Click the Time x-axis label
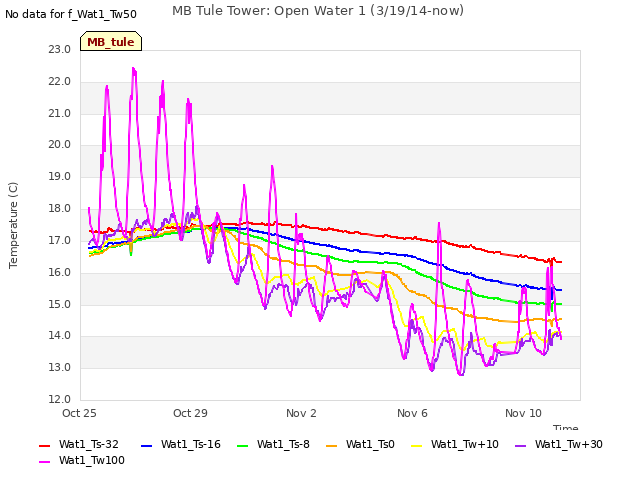This screenshot has width=640, height=480. click(x=566, y=427)
